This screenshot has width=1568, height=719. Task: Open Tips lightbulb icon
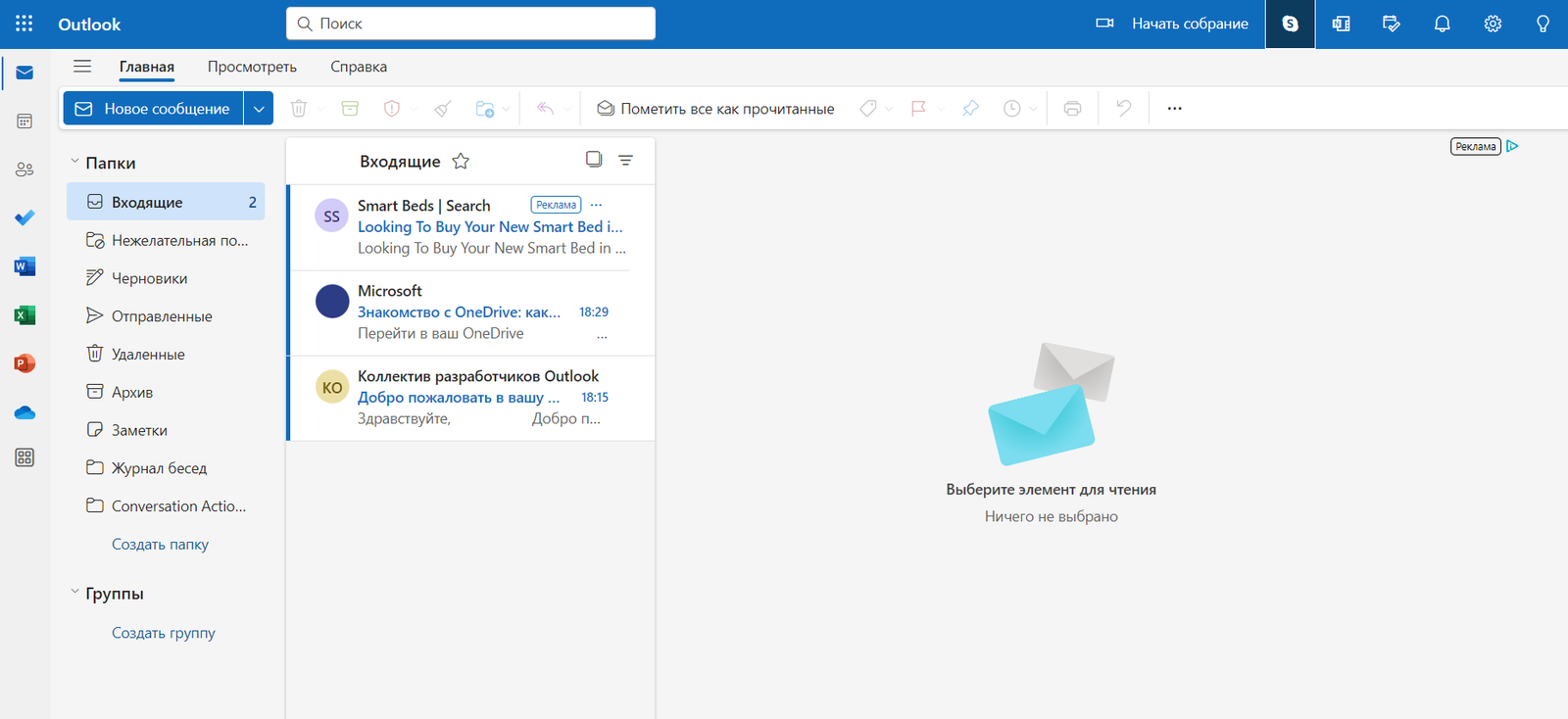pos(1543,24)
